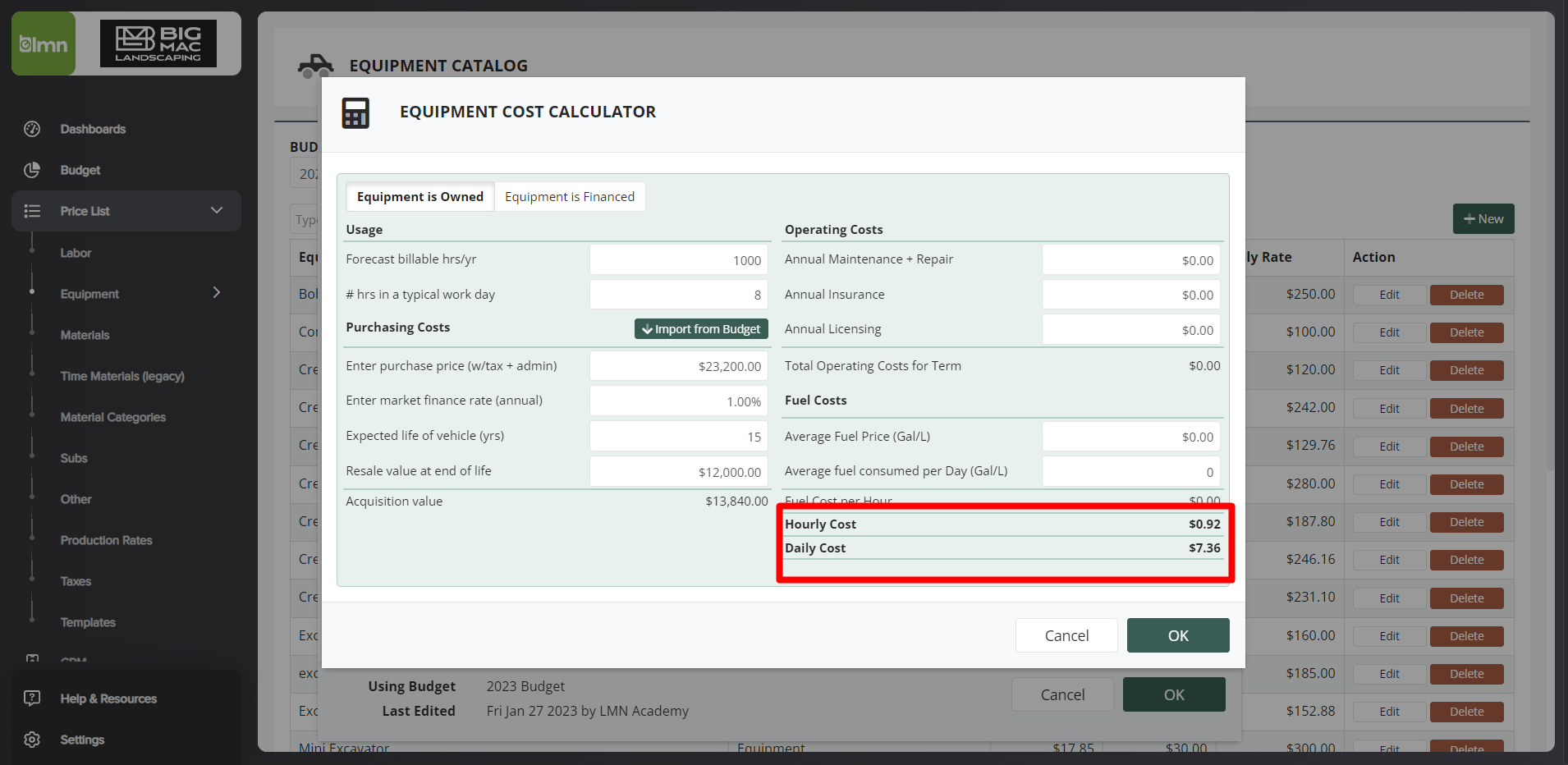Screen dimensions: 1568x765
Task: Open Taxes in the sidebar
Action: 76,581
